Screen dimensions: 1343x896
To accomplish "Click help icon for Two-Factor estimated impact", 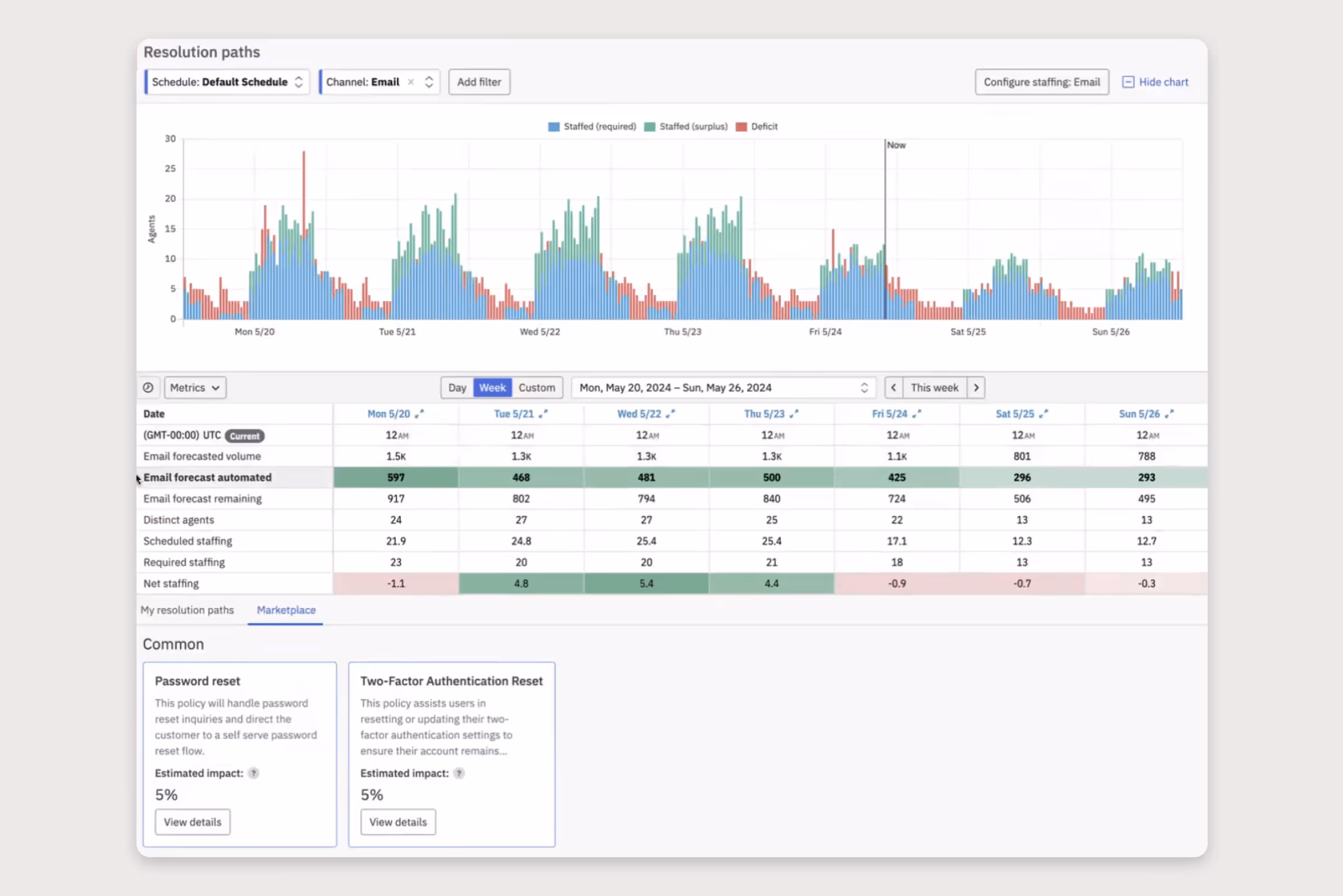I will (x=458, y=773).
